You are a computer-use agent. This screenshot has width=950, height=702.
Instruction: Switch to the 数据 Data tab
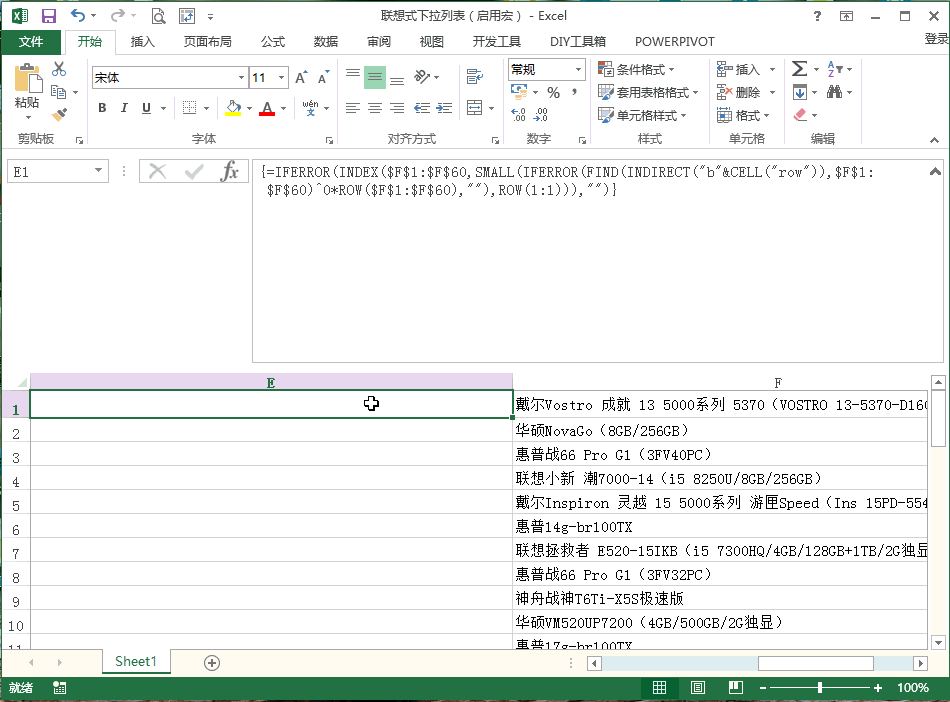pyautogui.click(x=326, y=42)
